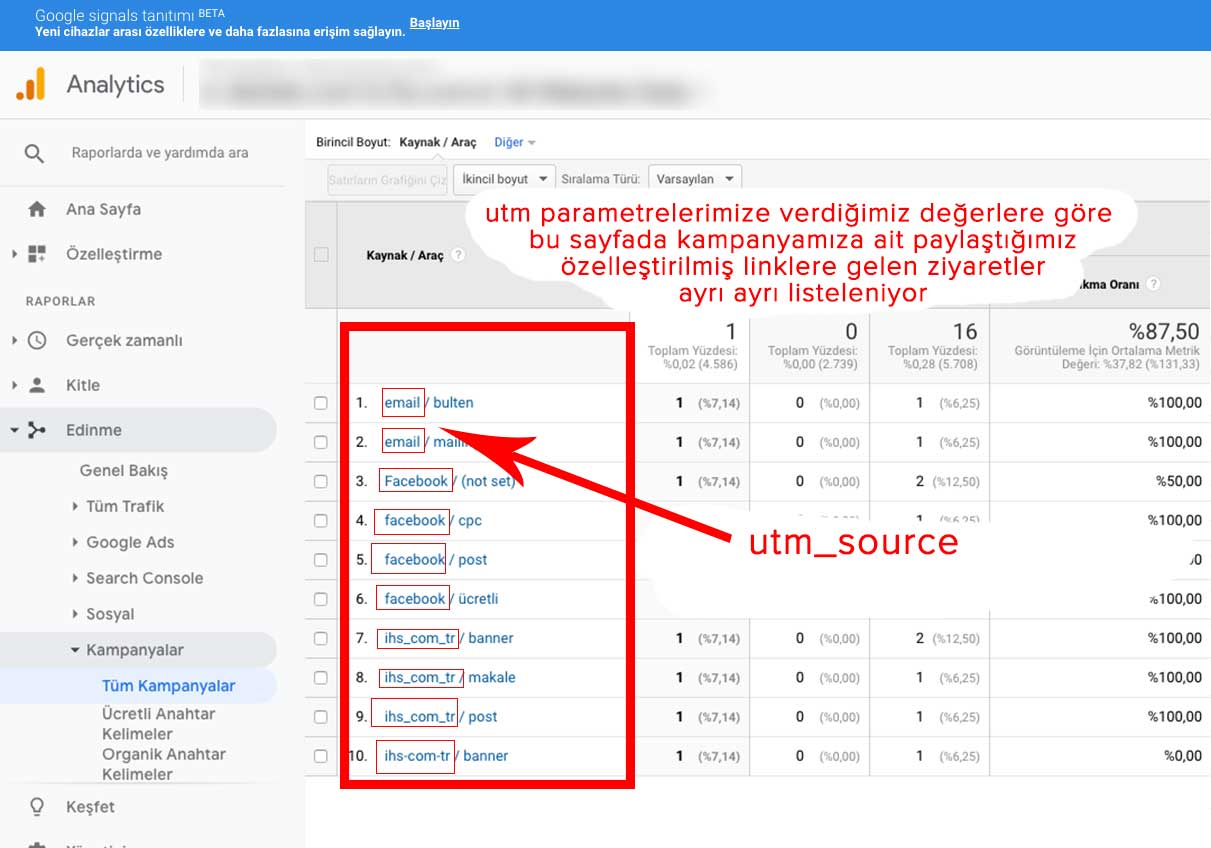Open the Facebook / (not set) source link
The width and height of the screenshot is (1211, 848).
(449, 481)
